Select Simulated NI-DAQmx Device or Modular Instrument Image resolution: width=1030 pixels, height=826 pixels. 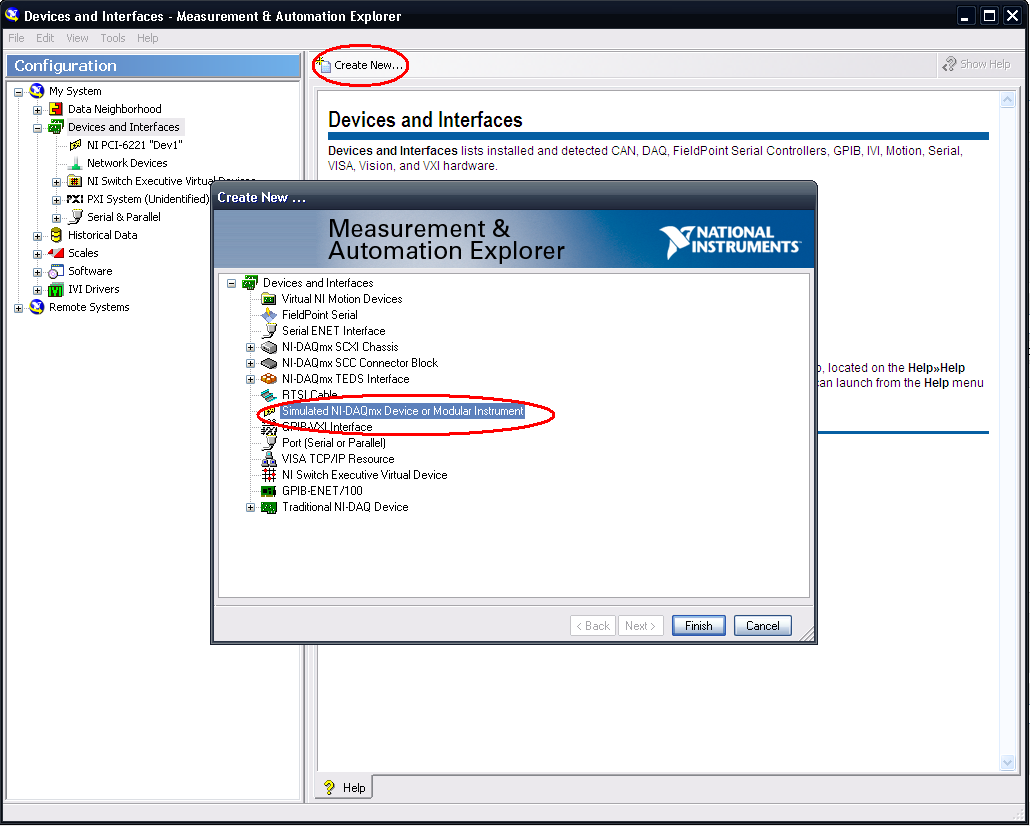403,411
